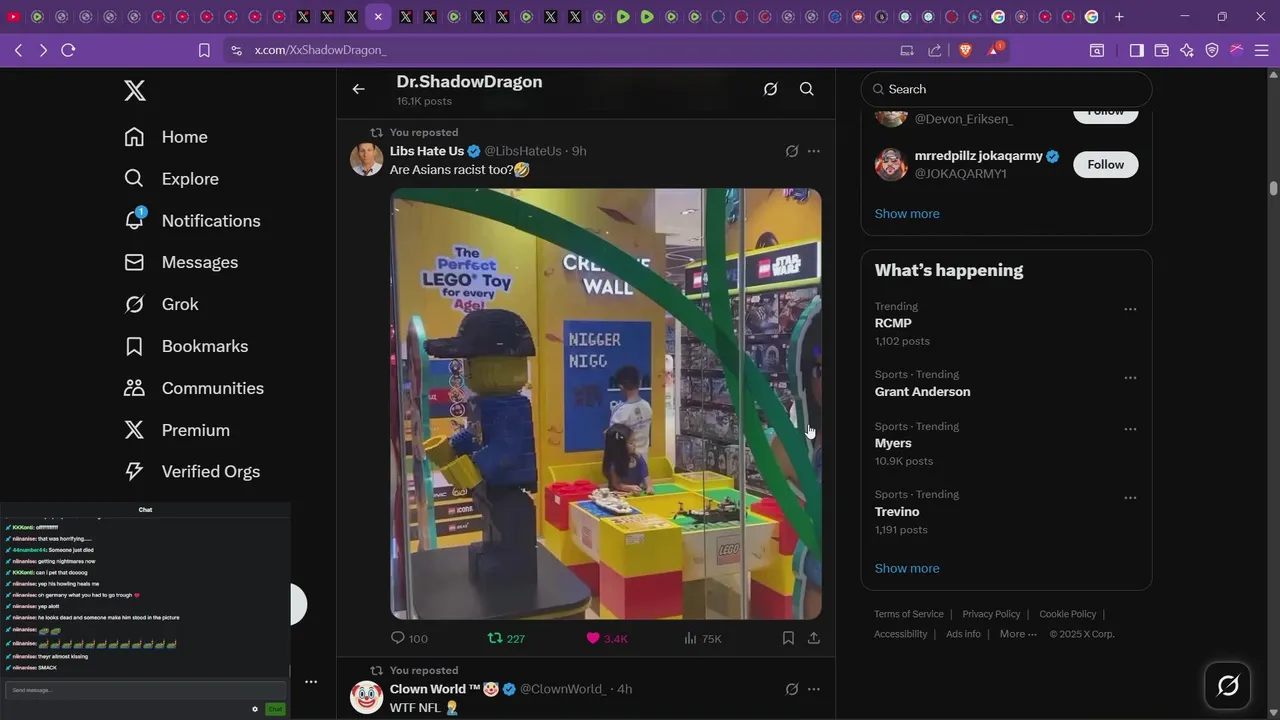Click the Grok explain icon on Libs Hate Us post
This screenshot has height=720, width=1280.
pos(792,151)
